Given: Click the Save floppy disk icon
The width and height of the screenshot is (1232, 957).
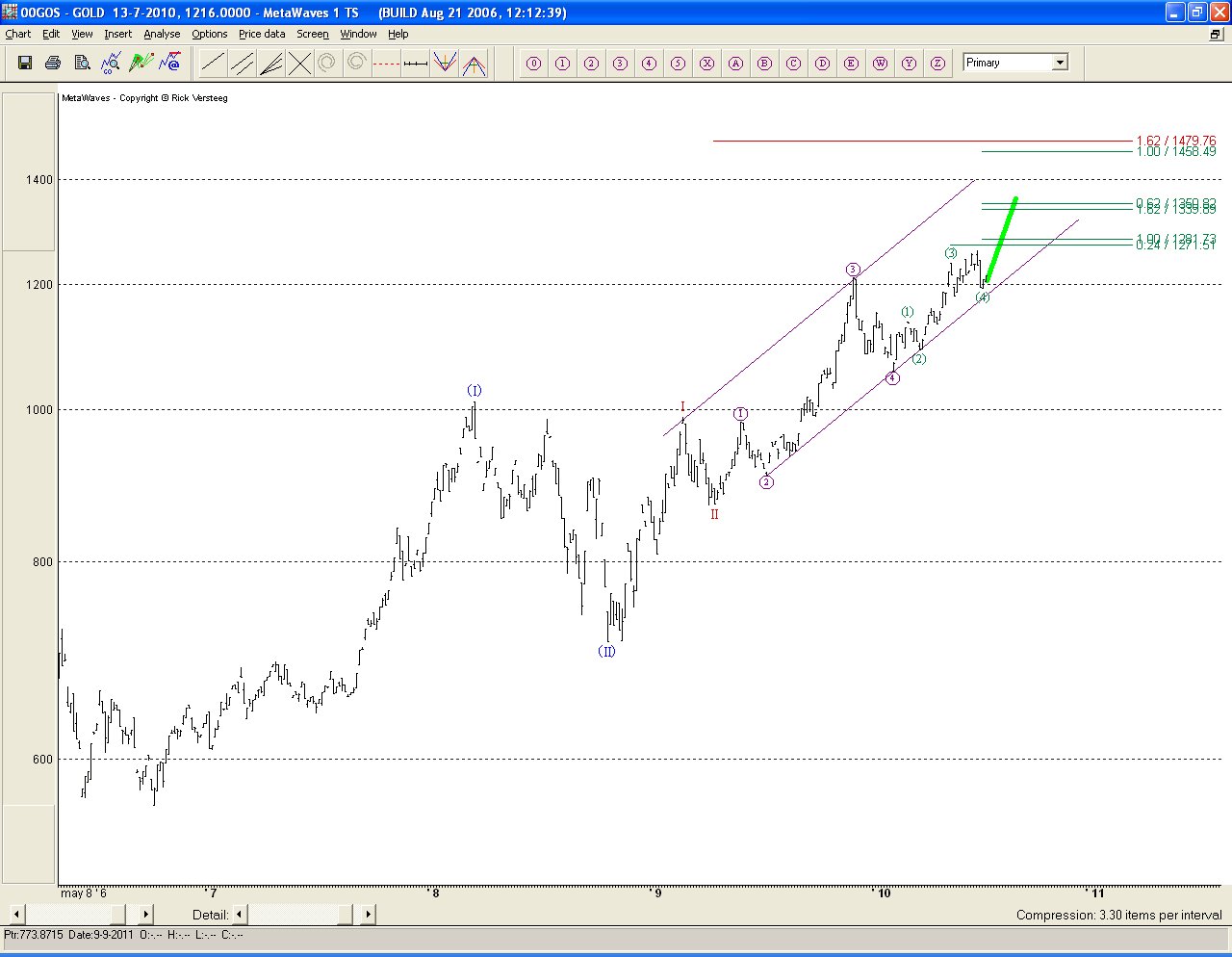Looking at the screenshot, I should click(x=25, y=64).
